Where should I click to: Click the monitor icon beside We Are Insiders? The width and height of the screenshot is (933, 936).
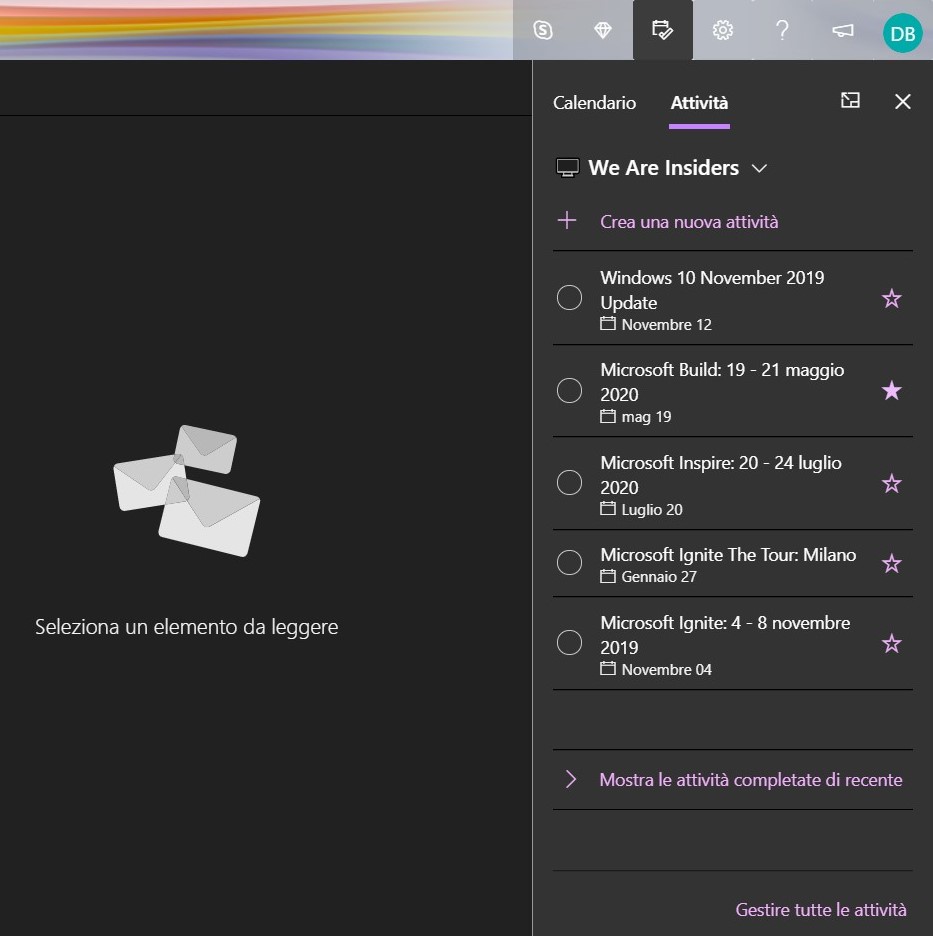pyautogui.click(x=568, y=168)
